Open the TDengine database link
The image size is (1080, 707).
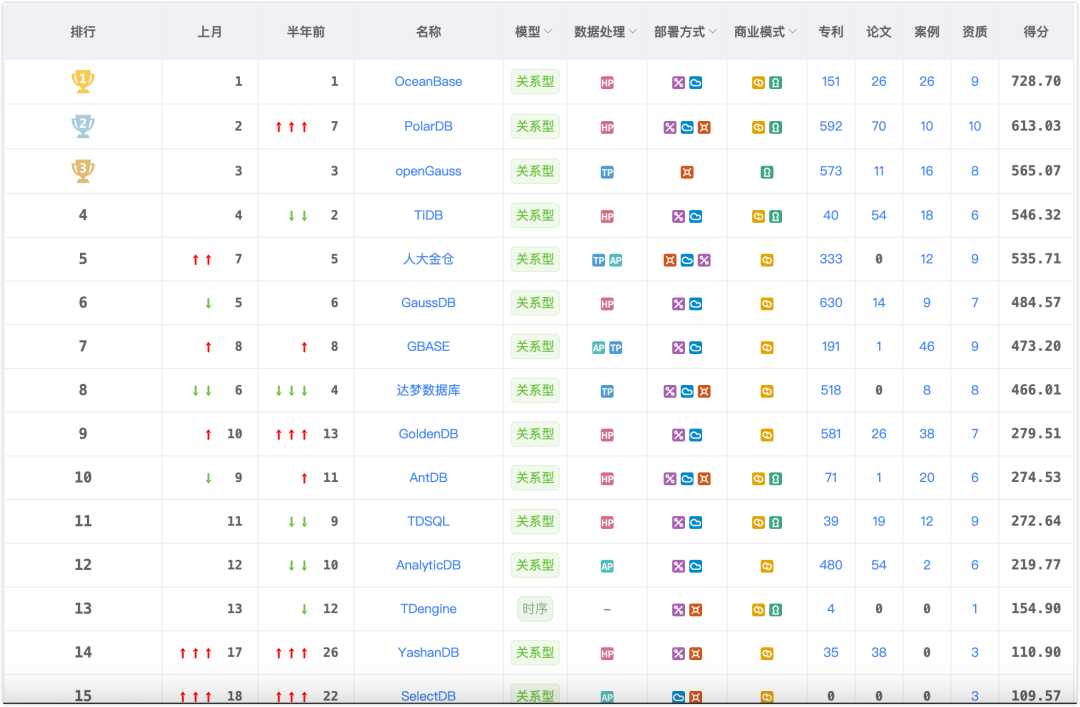pyautogui.click(x=428, y=608)
